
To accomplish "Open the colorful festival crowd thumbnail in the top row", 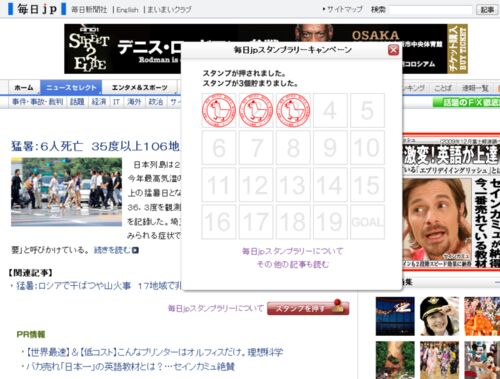I will point(482,316).
